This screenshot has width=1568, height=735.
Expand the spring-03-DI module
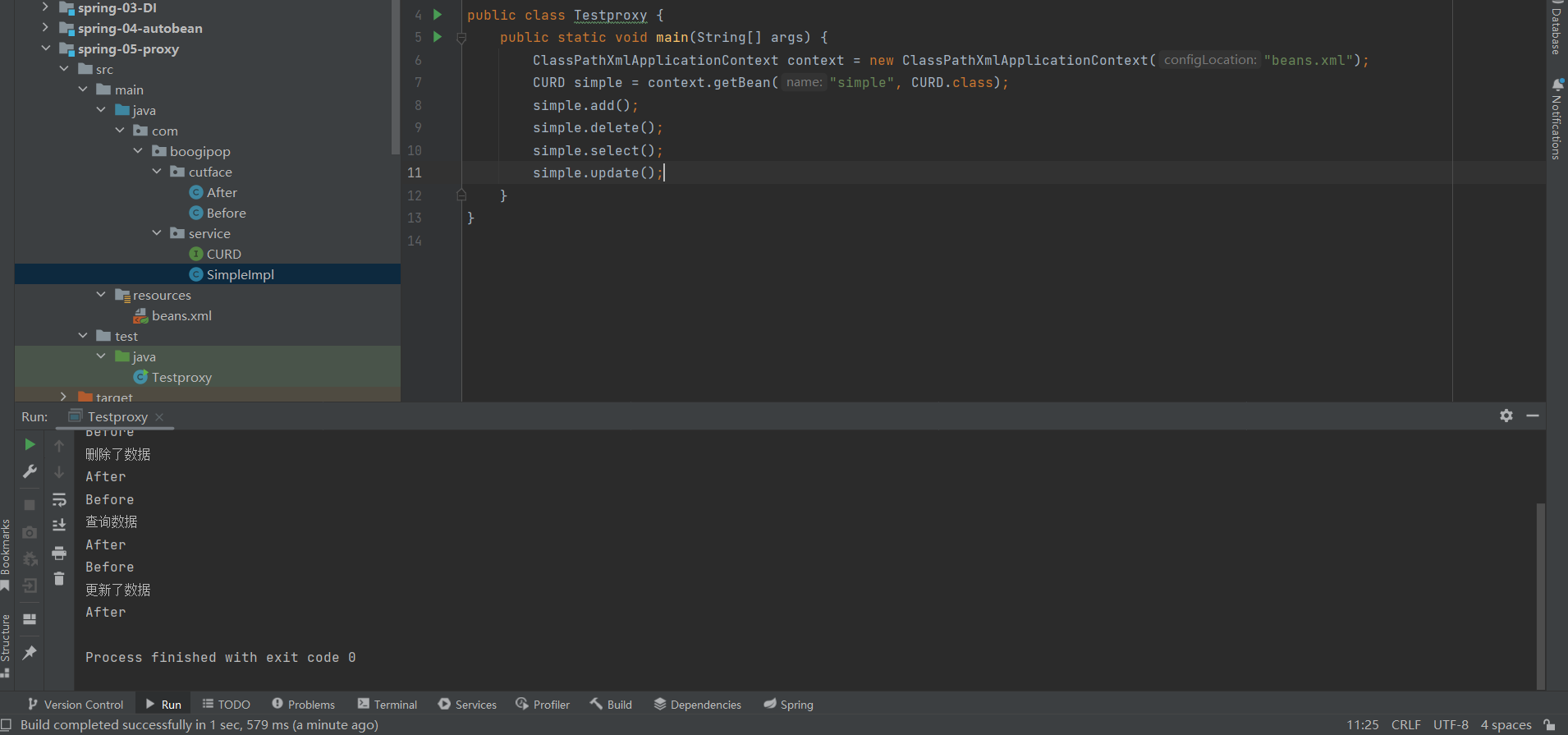click(45, 7)
